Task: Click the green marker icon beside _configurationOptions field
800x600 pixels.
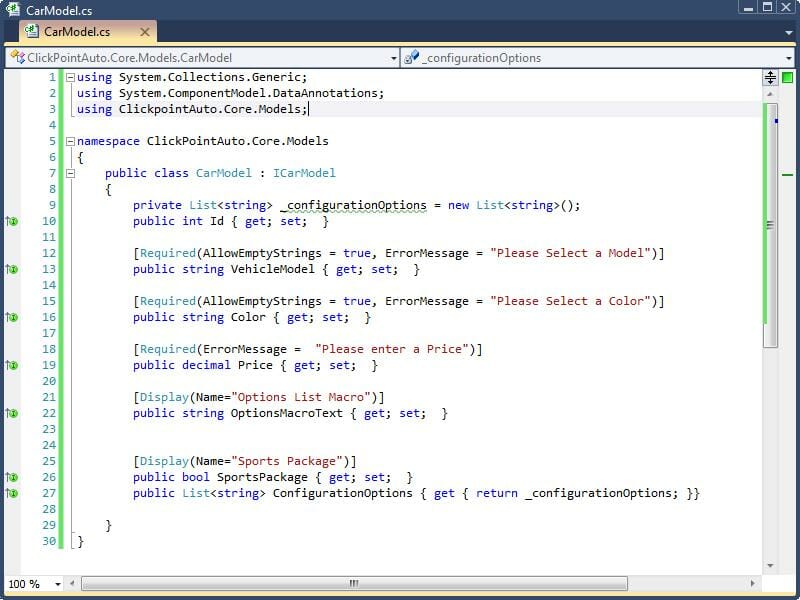Action: click(12, 221)
